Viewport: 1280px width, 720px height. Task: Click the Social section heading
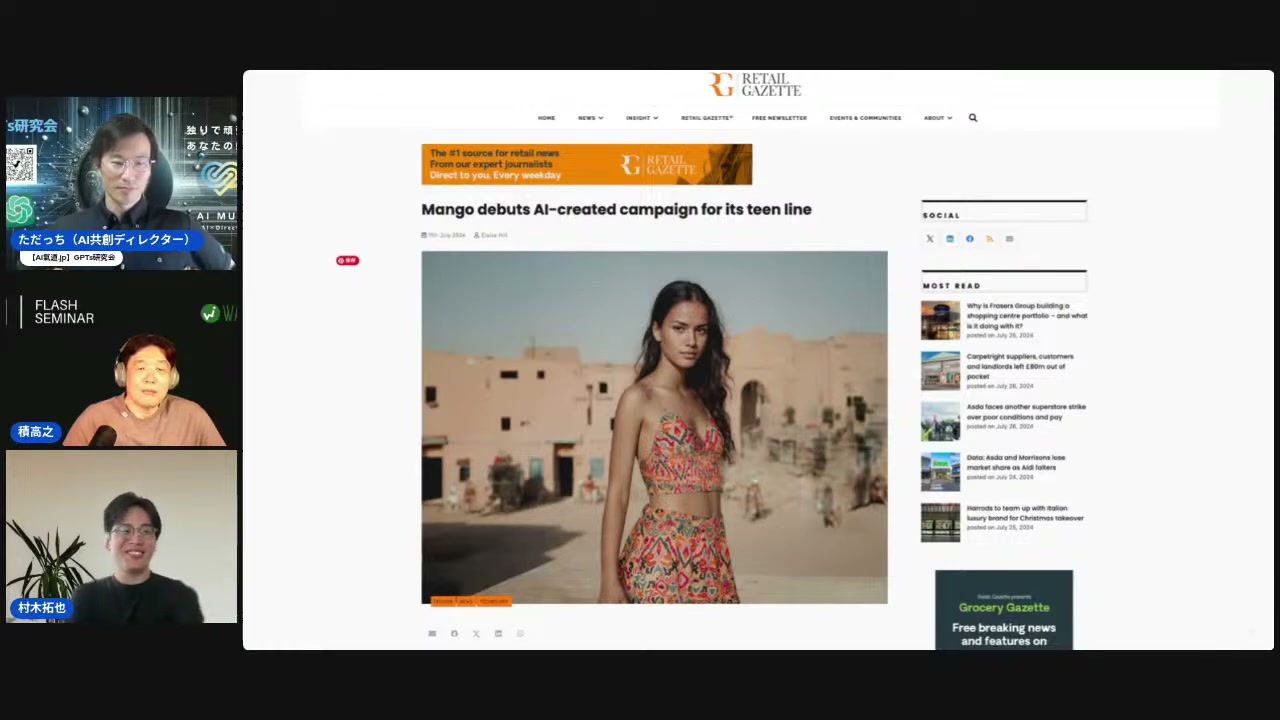tap(941, 215)
